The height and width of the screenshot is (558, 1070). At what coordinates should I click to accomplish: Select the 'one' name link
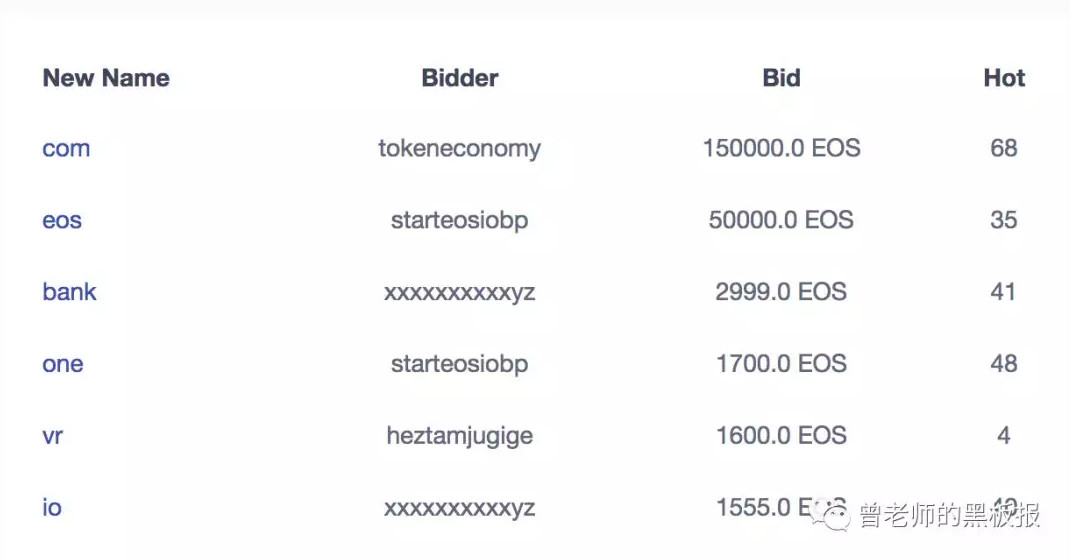point(63,364)
